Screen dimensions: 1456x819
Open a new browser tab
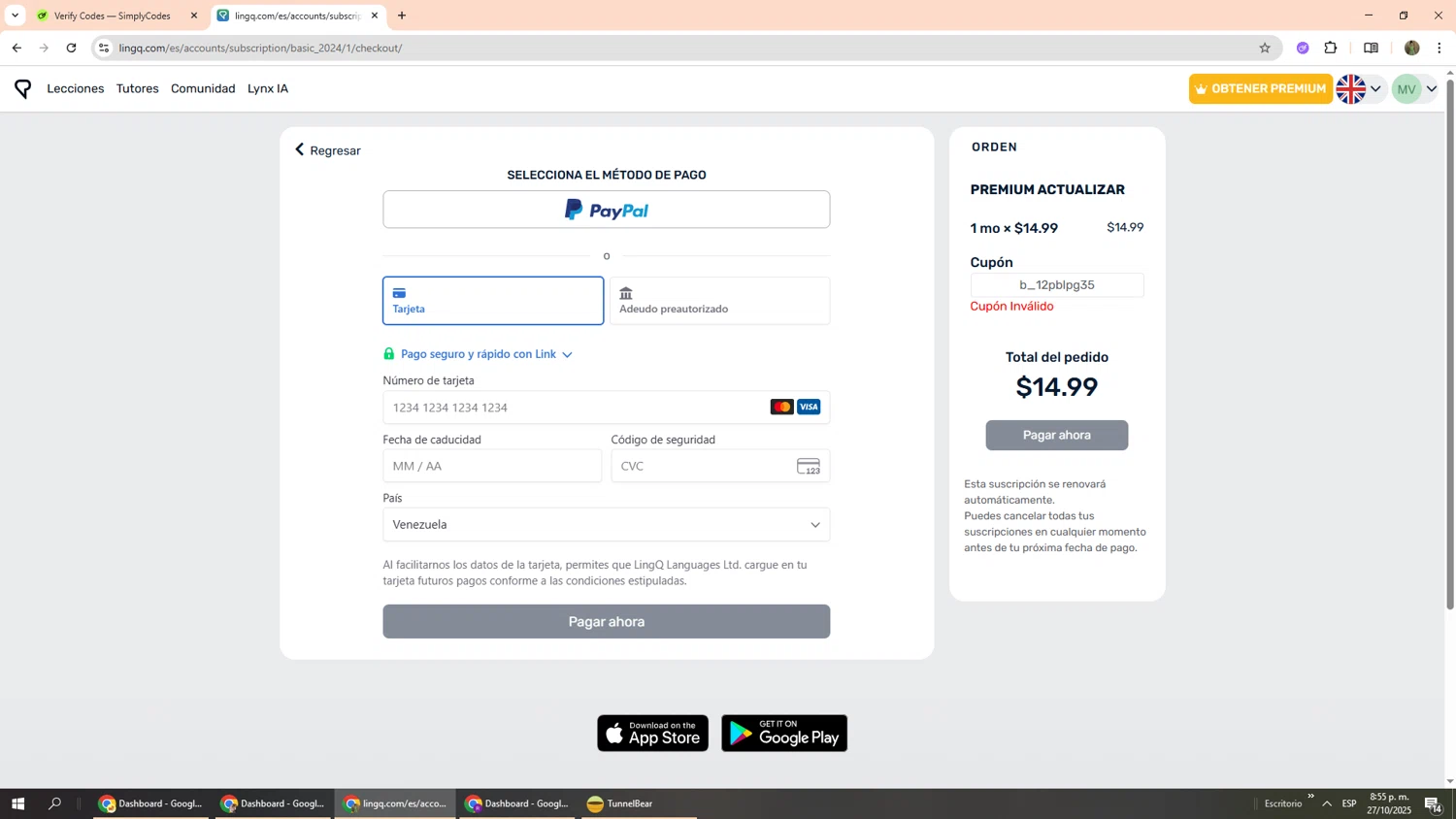402,16
